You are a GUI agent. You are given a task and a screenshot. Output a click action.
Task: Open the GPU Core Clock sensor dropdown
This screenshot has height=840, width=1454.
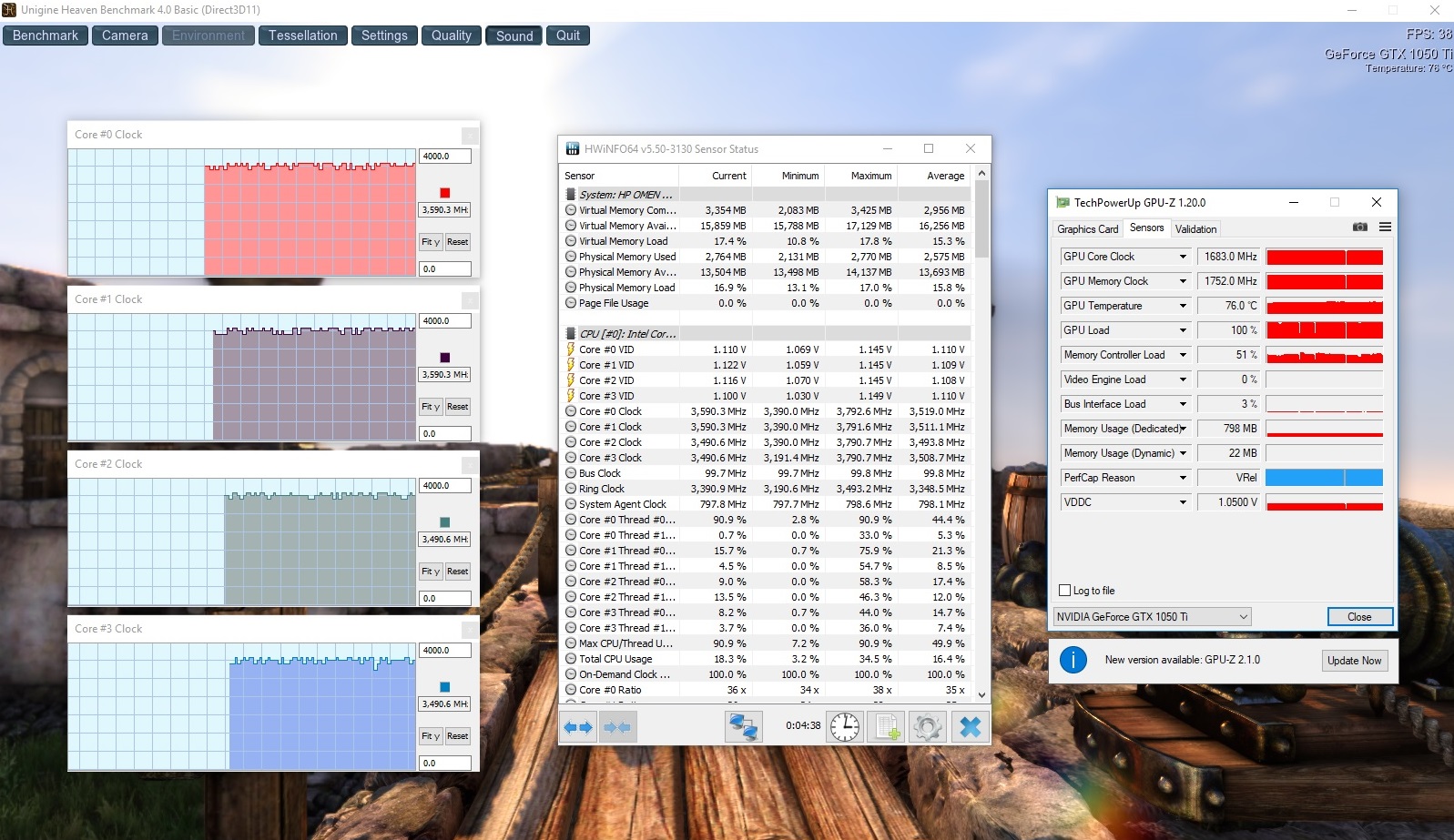click(1183, 257)
